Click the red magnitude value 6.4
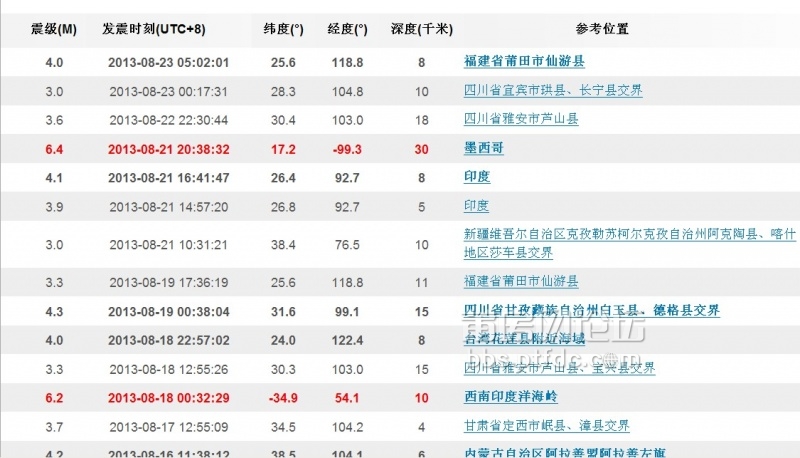 (x=54, y=149)
